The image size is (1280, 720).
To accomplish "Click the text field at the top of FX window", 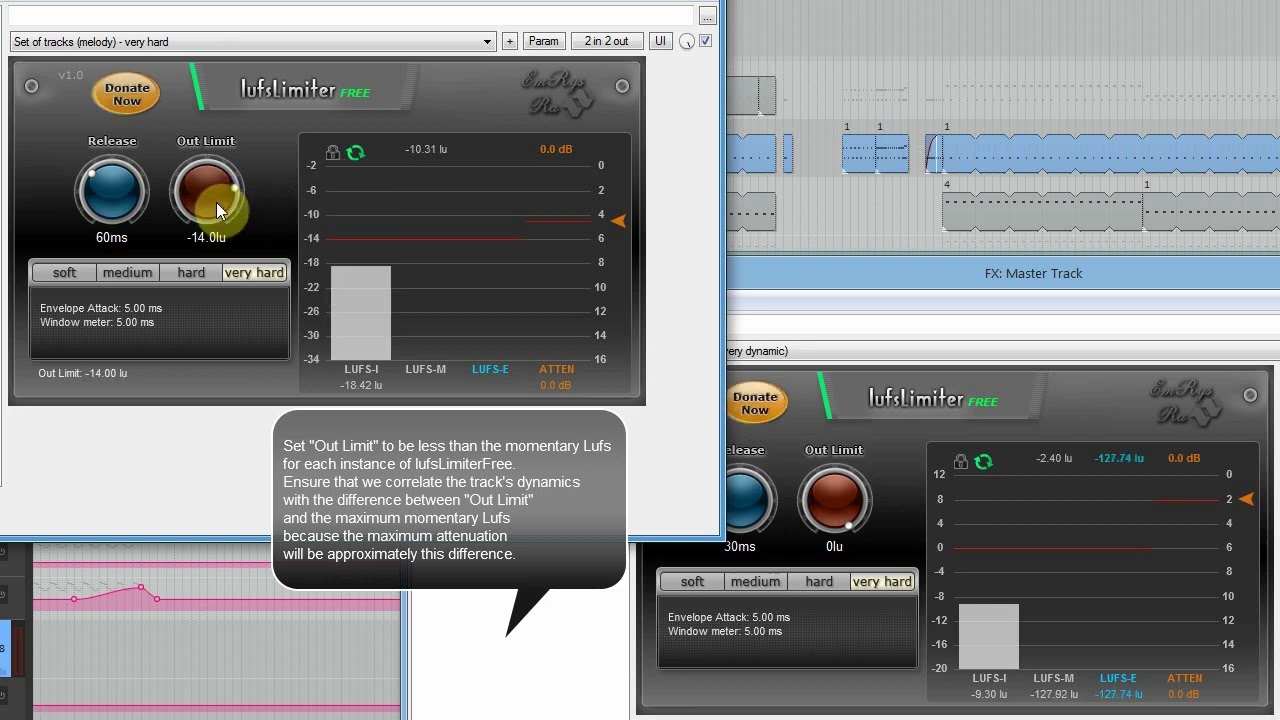I will (350, 16).
